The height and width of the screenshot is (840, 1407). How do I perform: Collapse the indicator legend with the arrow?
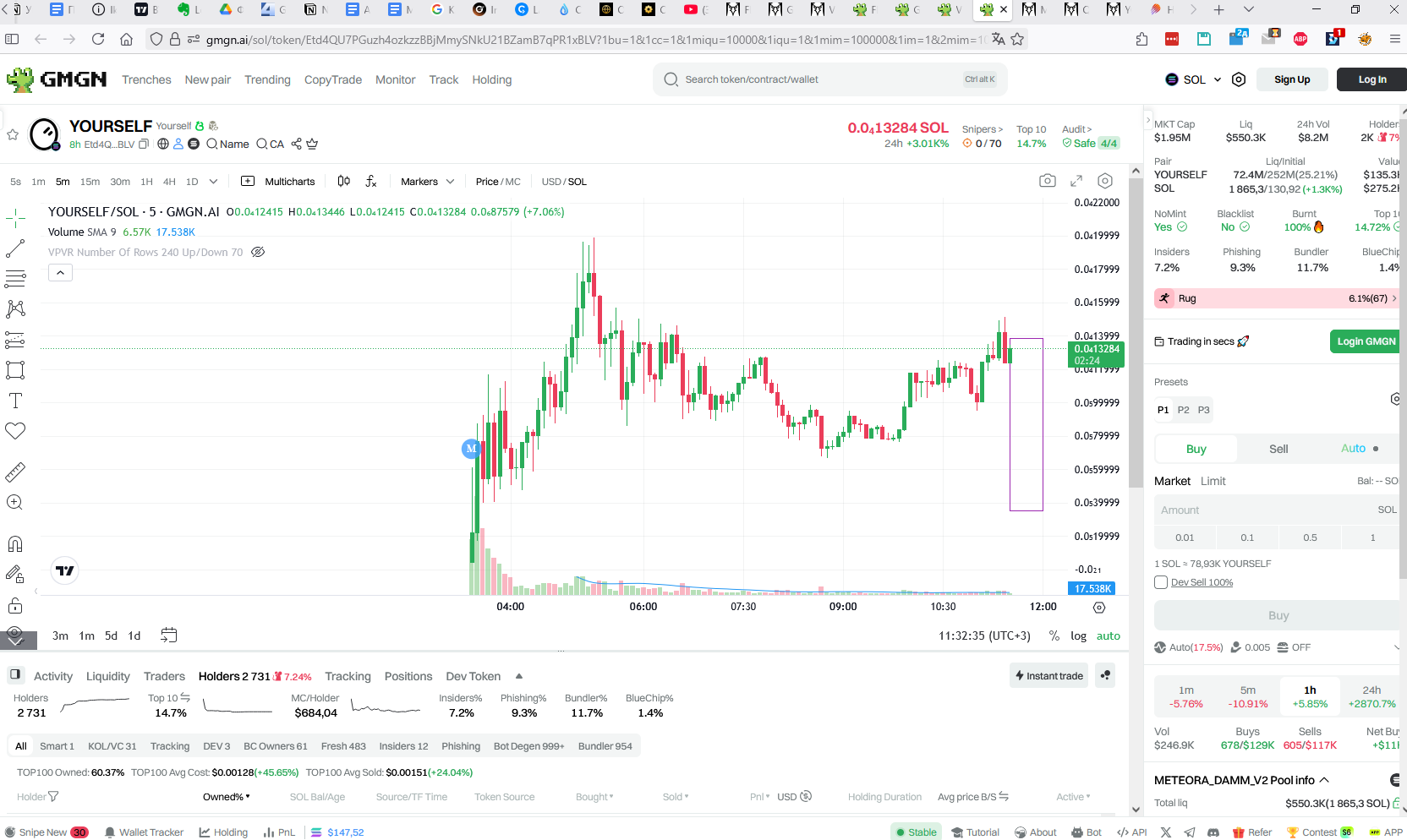(60, 273)
